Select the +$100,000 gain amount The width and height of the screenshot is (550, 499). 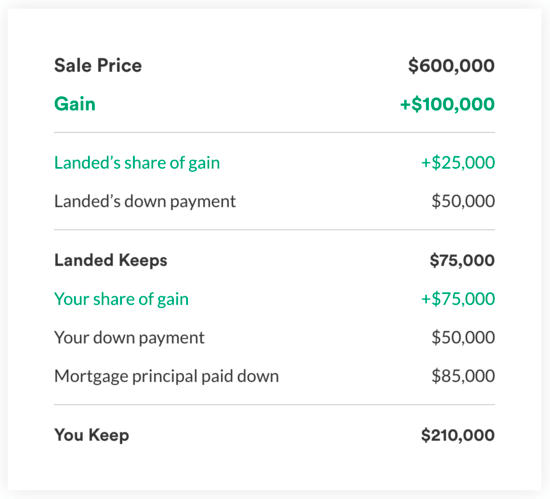pyautogui.click(x=447, y=104)
